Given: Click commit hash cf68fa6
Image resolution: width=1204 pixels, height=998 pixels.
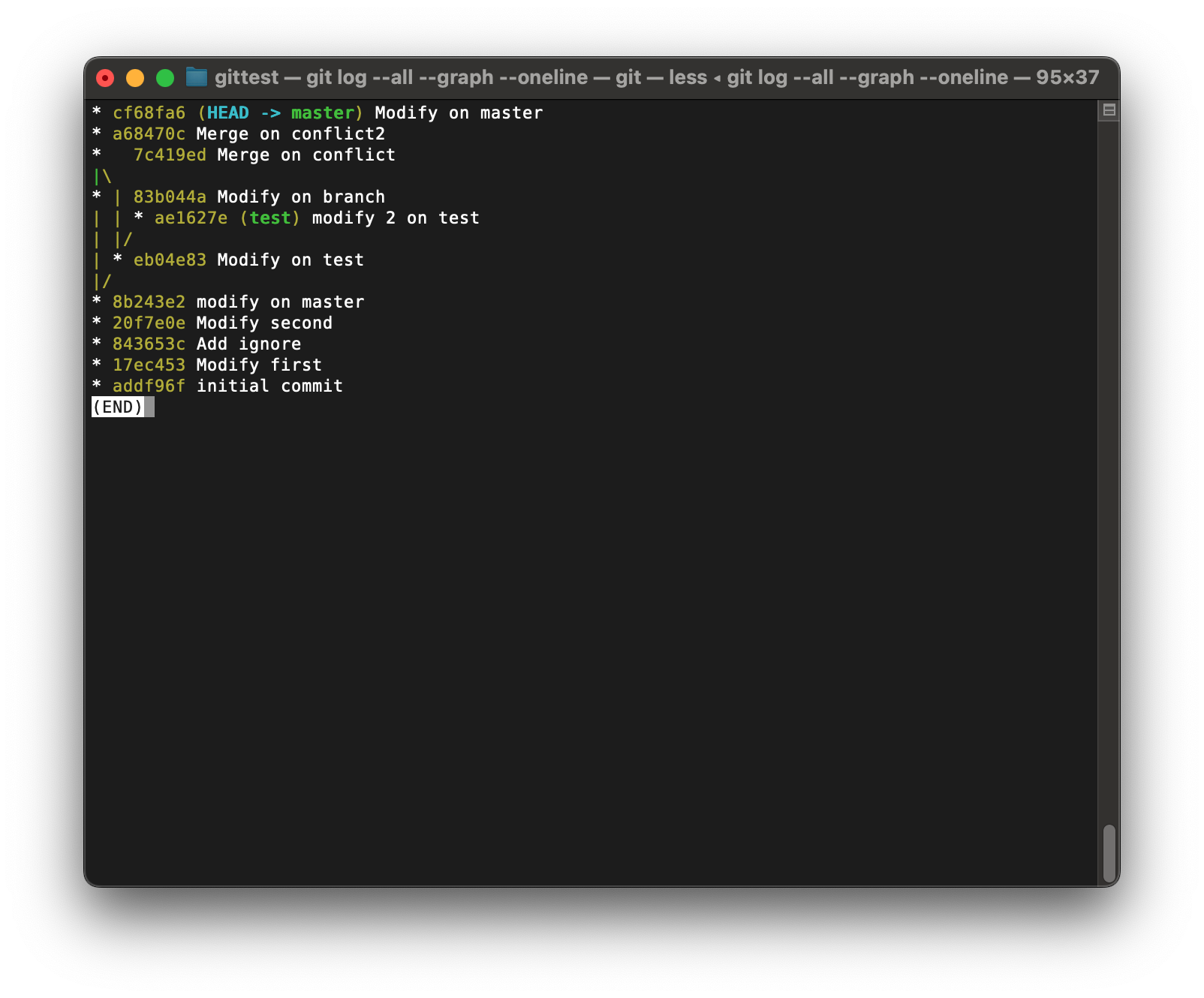Looking at the screenshot, I should coord(149,113).
